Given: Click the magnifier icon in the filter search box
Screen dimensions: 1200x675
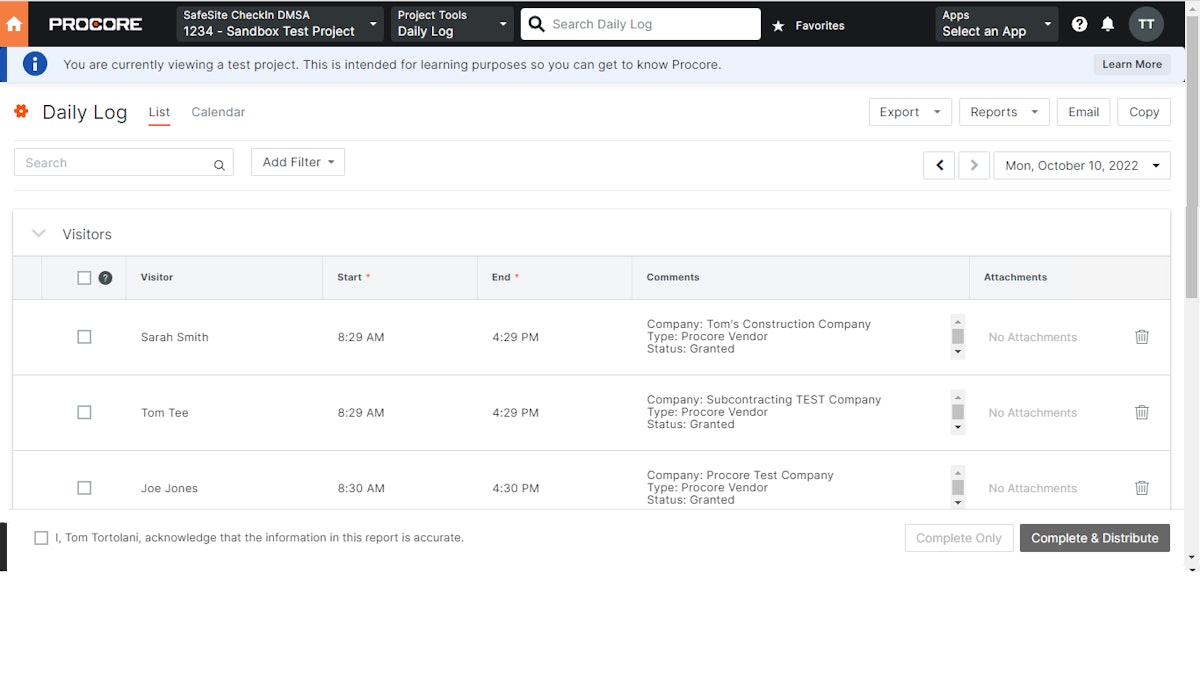Looking at the screenshot, I should [x=219, y=163].
